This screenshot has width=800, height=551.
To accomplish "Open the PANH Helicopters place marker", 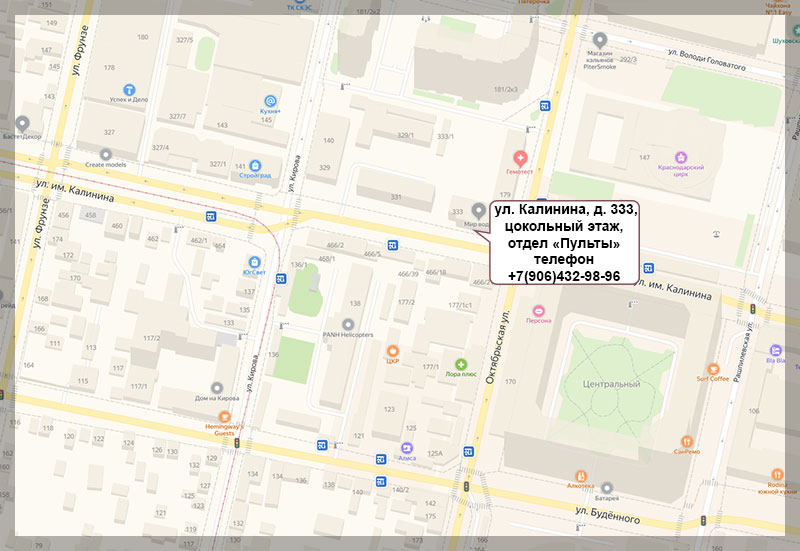I will [347, 323].
